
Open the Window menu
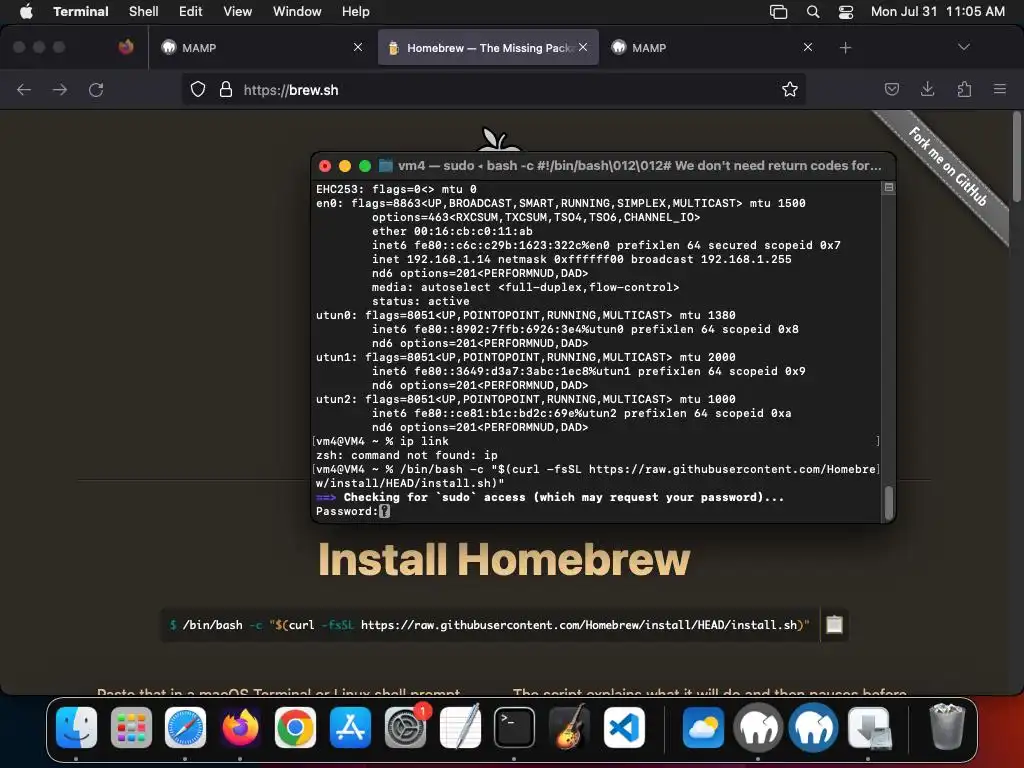coord(297,12)
